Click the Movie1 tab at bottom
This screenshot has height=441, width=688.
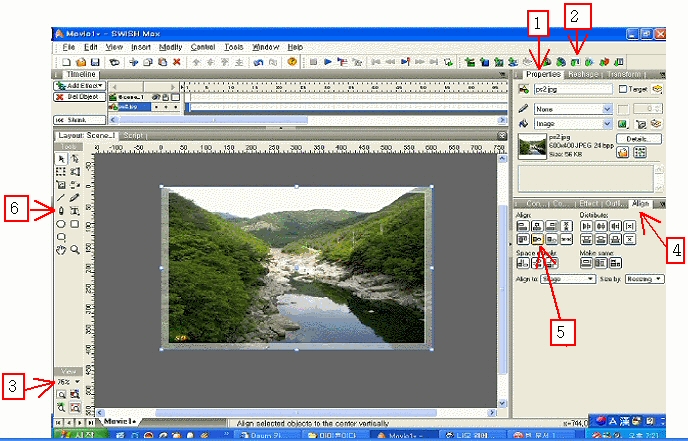119,421
